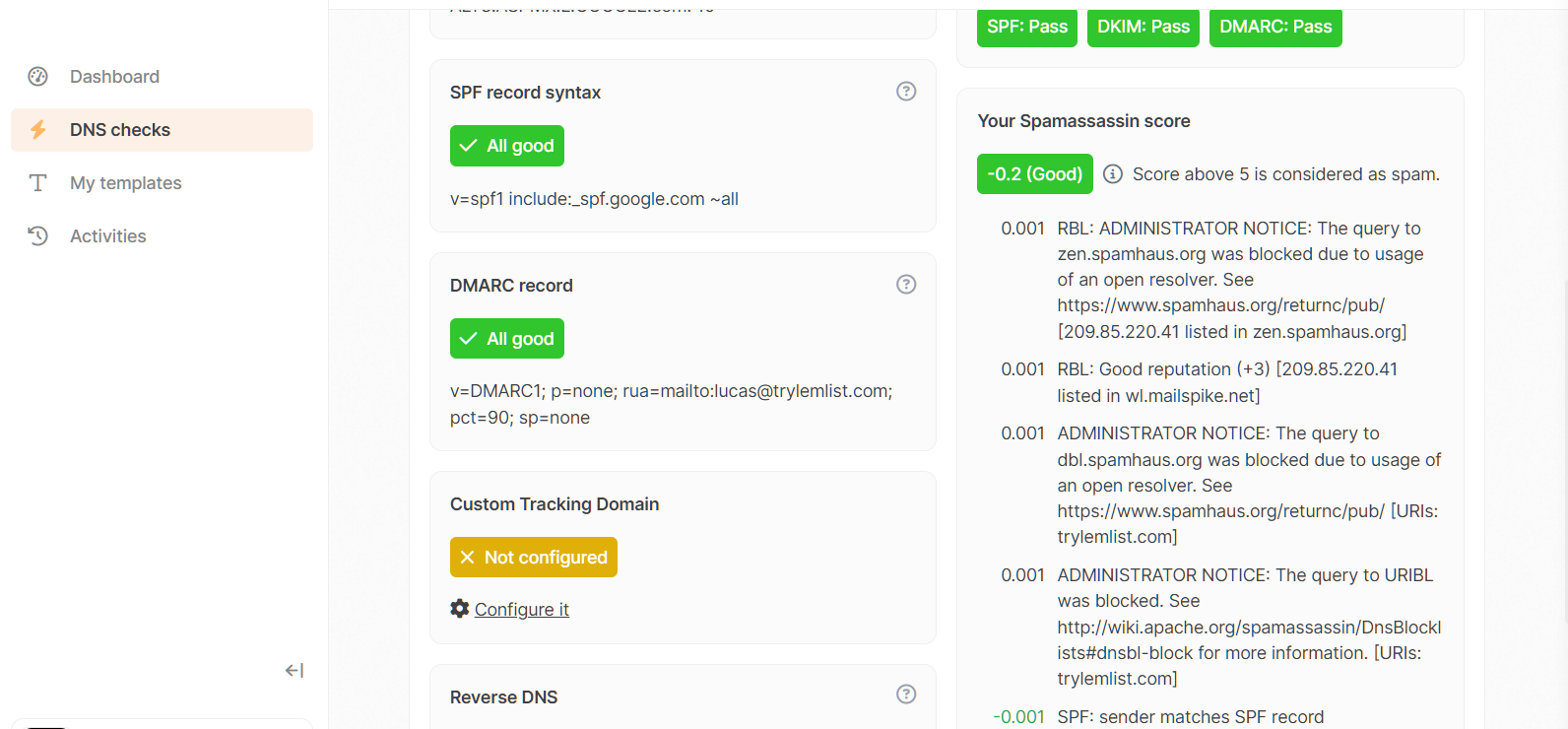1568x729 pixels.
Task: Collapse the sidebar with arrow icon
Action: click(x=294, y=671)
